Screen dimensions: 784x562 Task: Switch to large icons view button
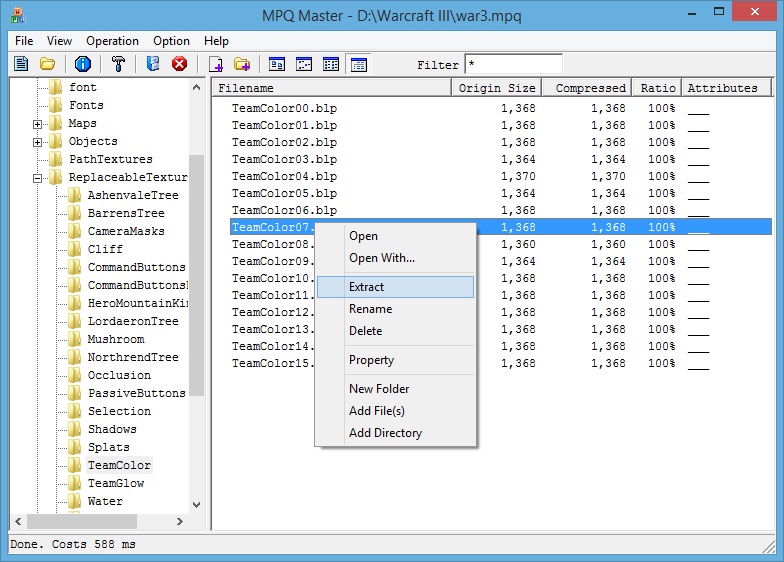tap(276, 64)
